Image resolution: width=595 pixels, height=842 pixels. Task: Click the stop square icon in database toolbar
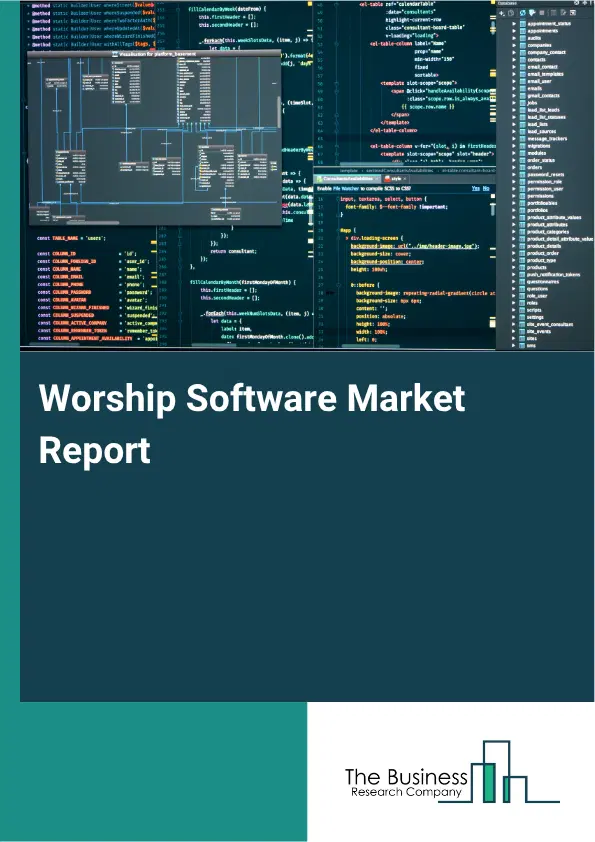click(x=542, y=13)
